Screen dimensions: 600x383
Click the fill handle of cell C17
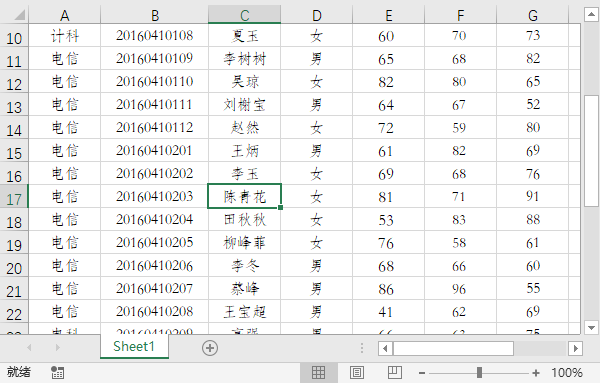280,207
